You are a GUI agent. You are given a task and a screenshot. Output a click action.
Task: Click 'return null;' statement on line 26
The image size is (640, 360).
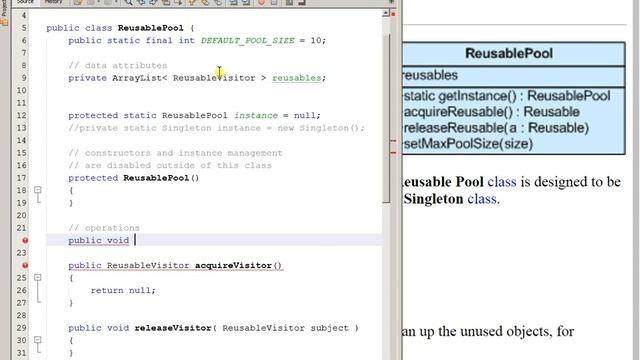[x=123, y=291]
